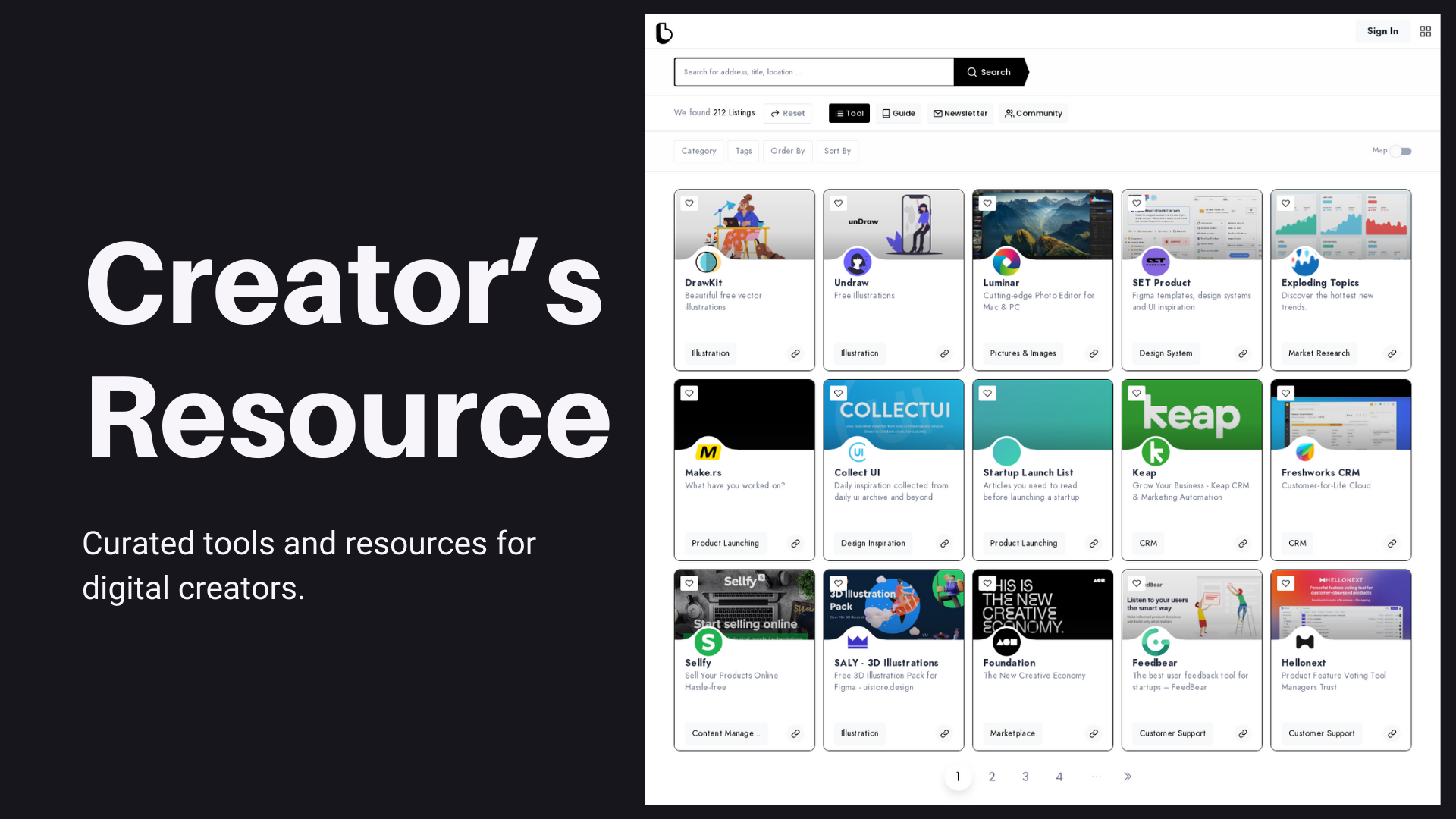Click the site logo icon
This screenshot has width=1456, height=819.
(664, 33)
